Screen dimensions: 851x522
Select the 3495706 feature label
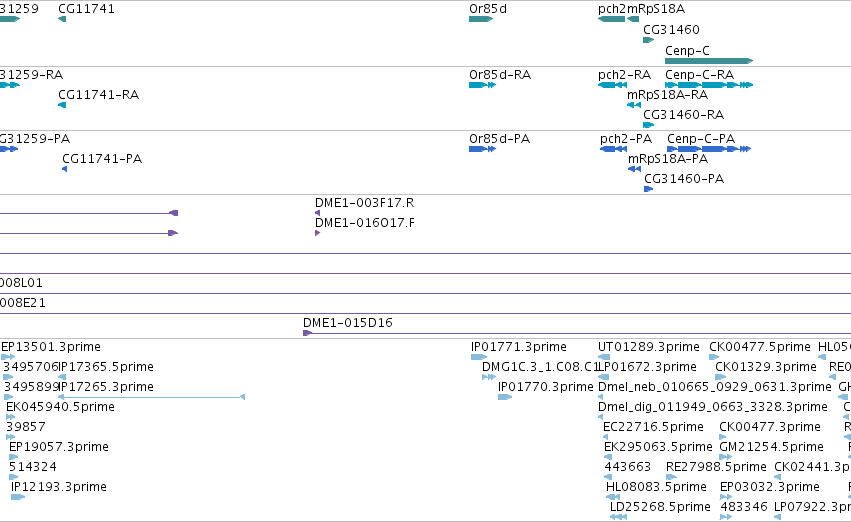tap(30, 366)
